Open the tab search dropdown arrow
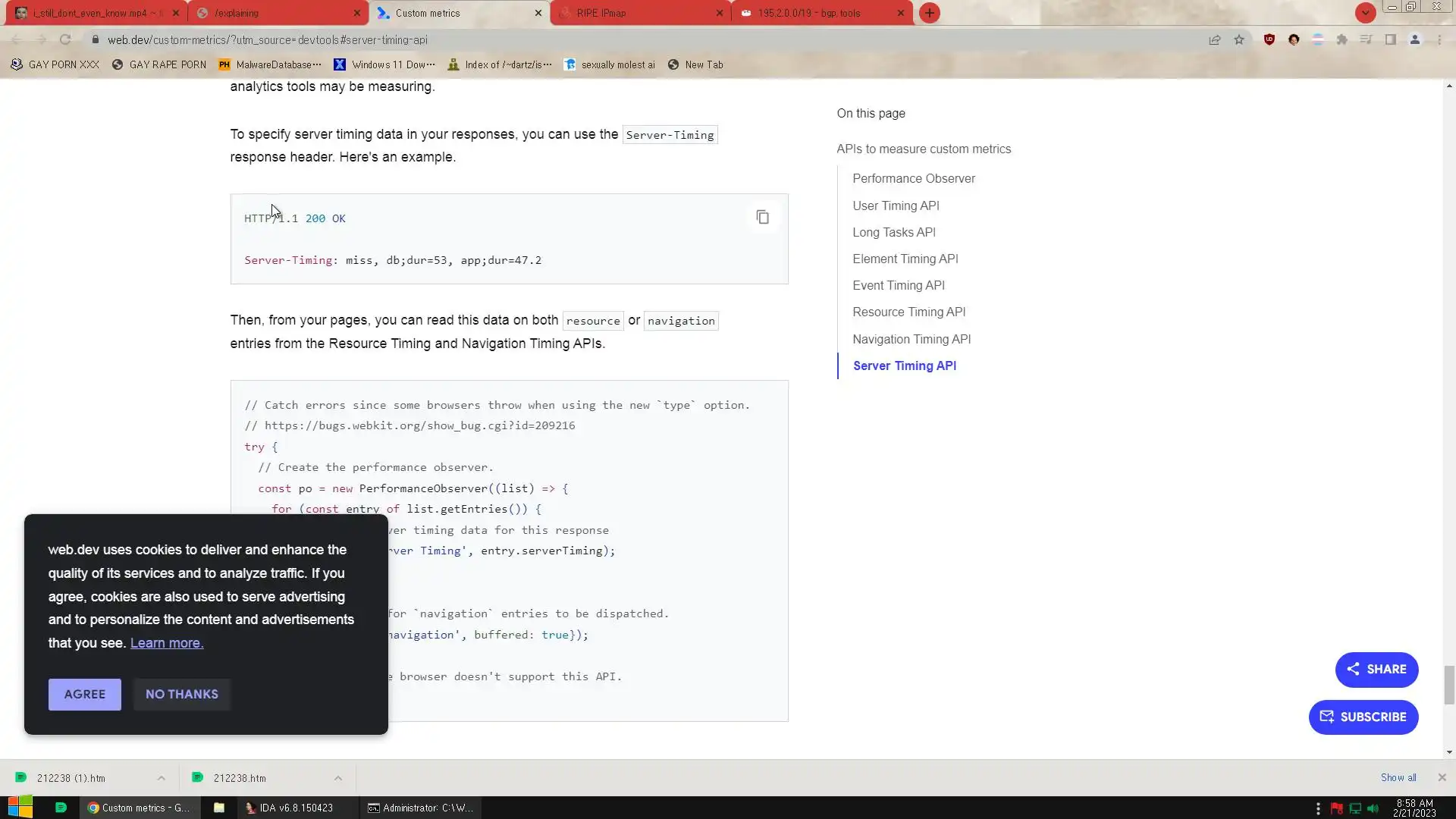 pos(1365,13)
